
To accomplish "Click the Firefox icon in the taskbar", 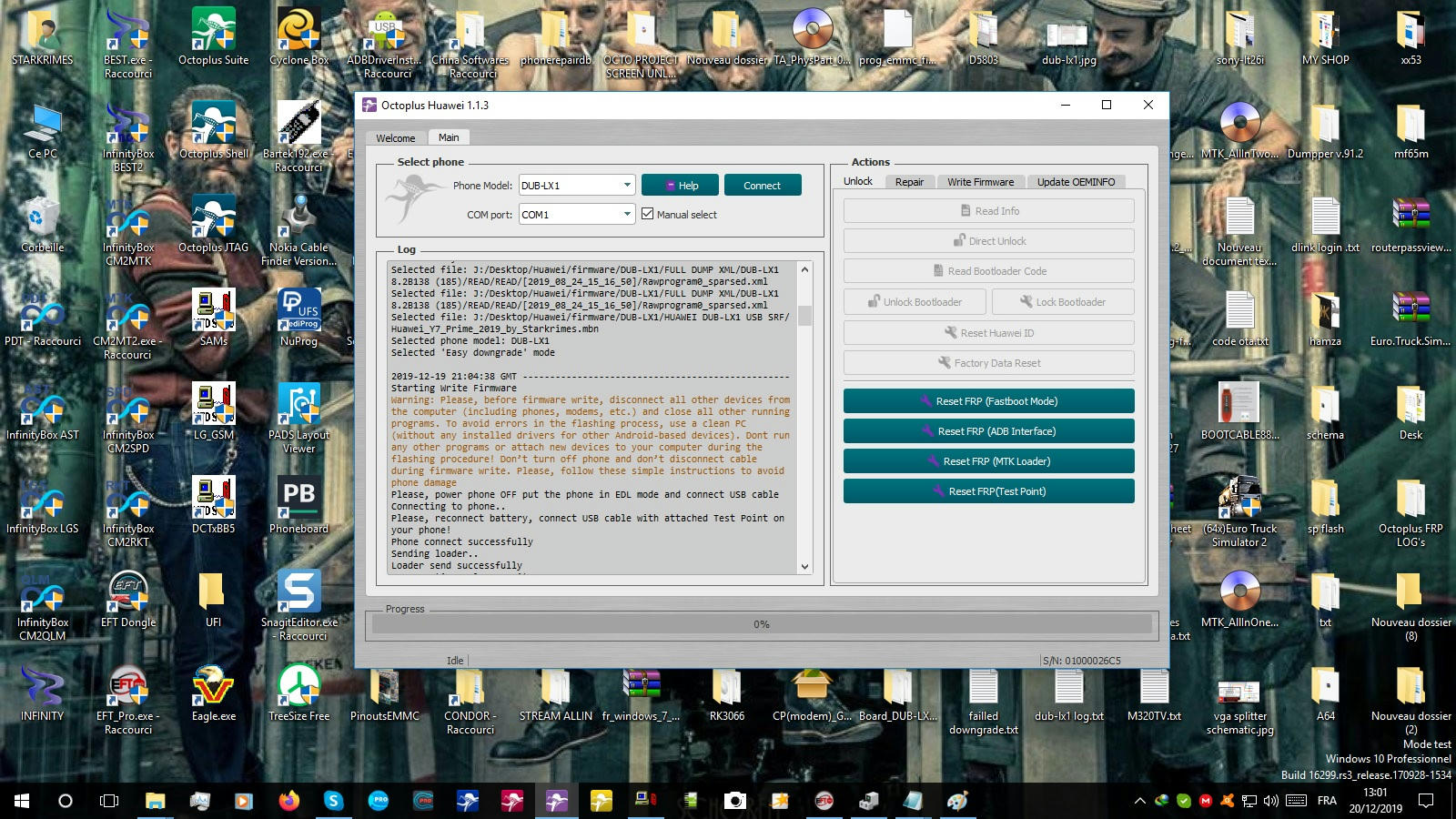I will pyautogui.click(x=289, y=801).
